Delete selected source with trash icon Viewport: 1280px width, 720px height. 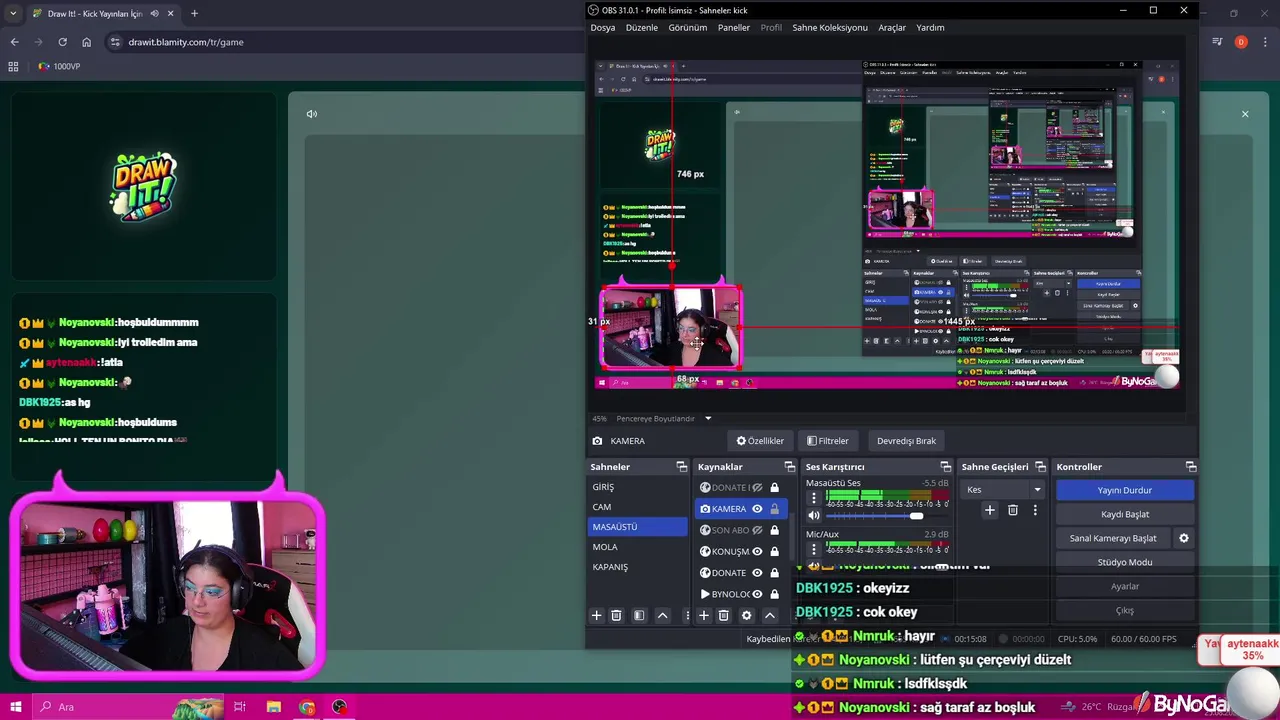723,616
